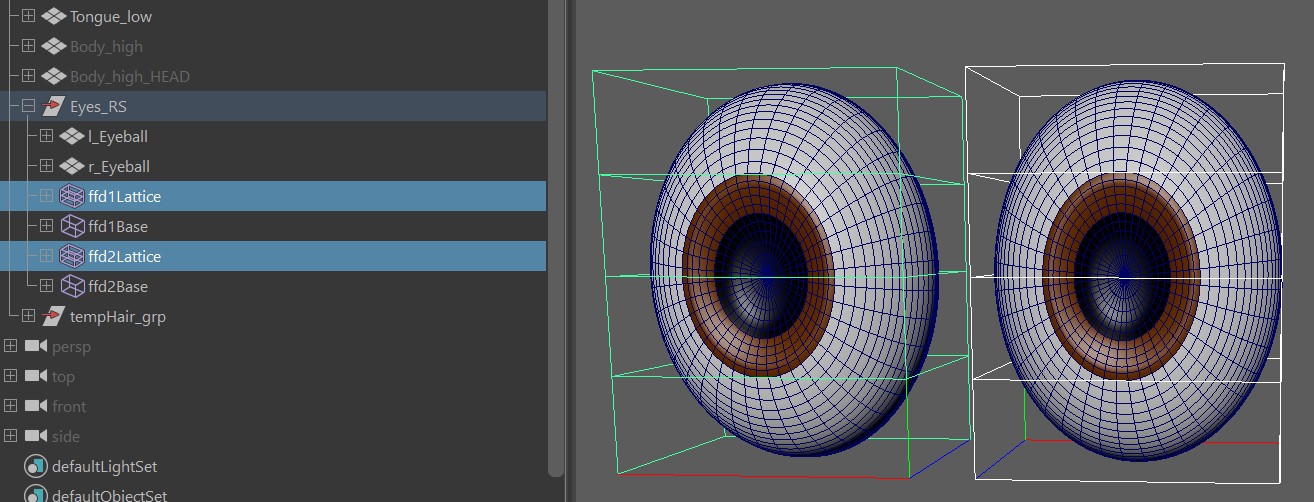Expand the front camera node

point(10,407)
